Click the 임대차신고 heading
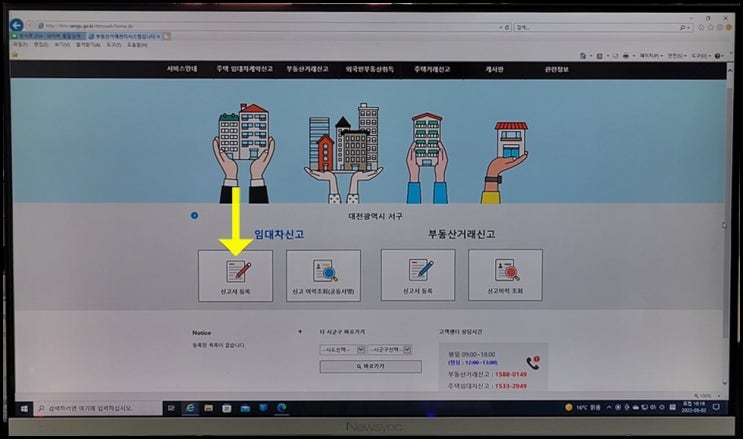743x439 pixels. [279, 234]
